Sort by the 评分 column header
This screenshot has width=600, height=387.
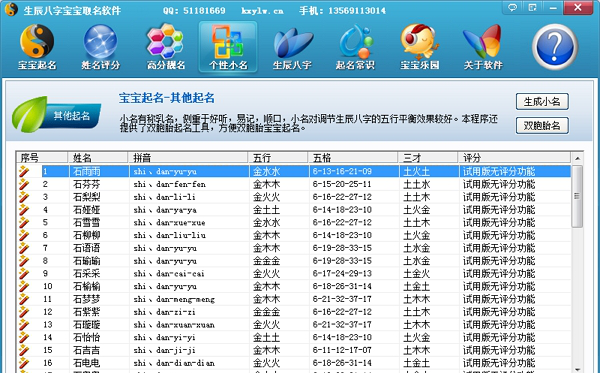pyautogui.click(x=514, y=157)
